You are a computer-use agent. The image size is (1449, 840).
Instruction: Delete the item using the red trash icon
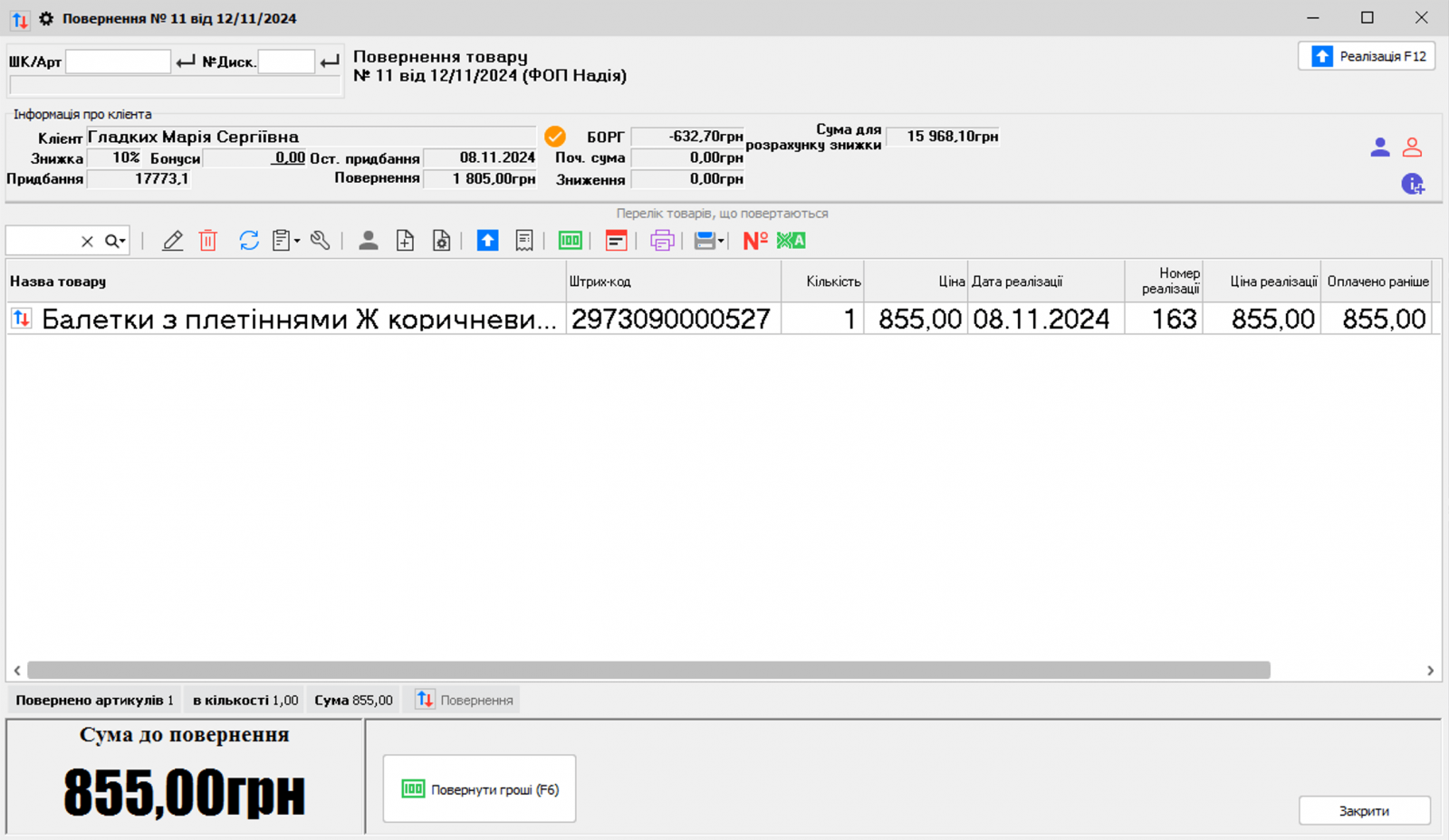tap(207, 240)
